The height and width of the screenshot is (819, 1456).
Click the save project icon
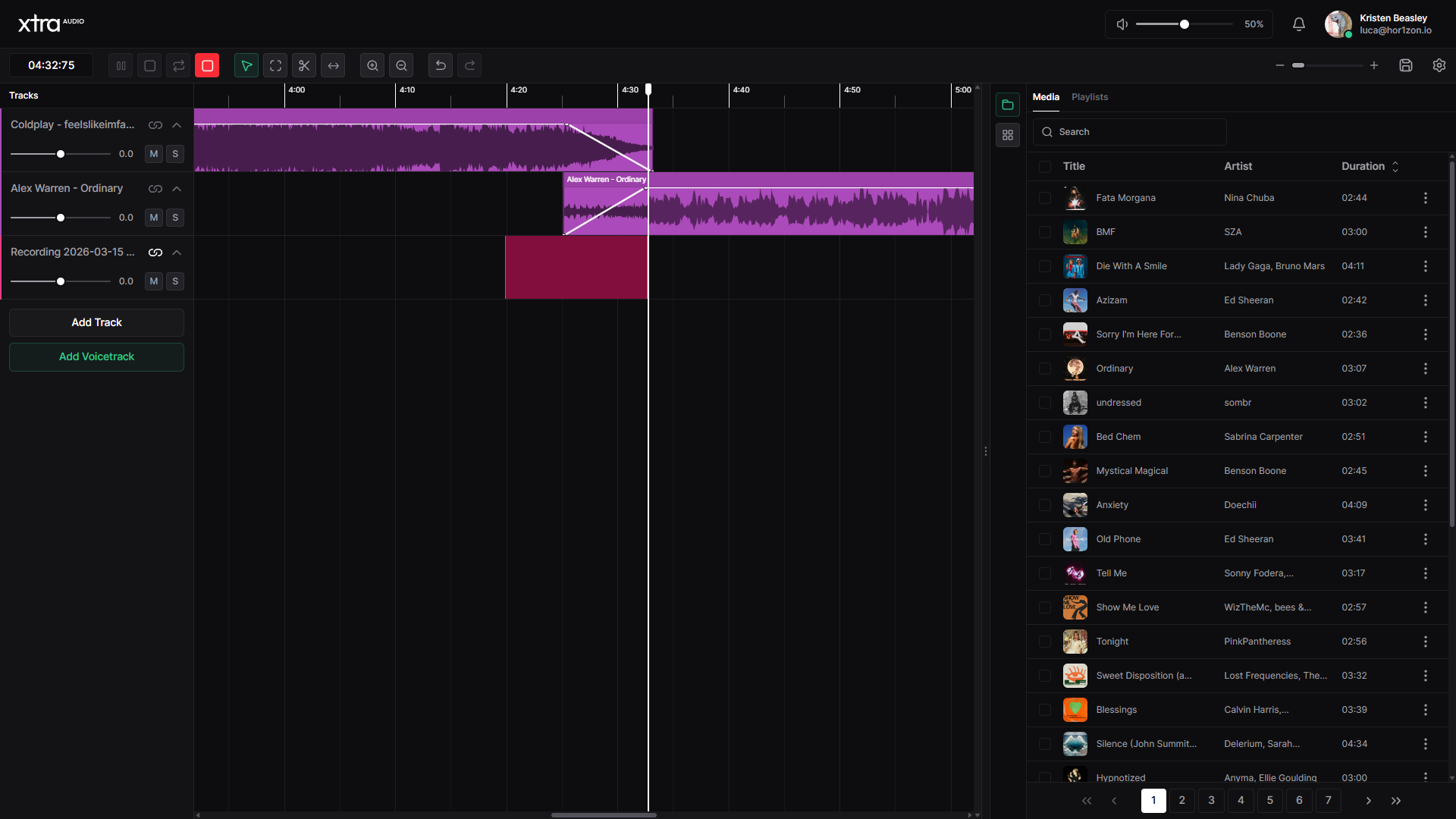pyautogui.click(x=1406, y=65)
